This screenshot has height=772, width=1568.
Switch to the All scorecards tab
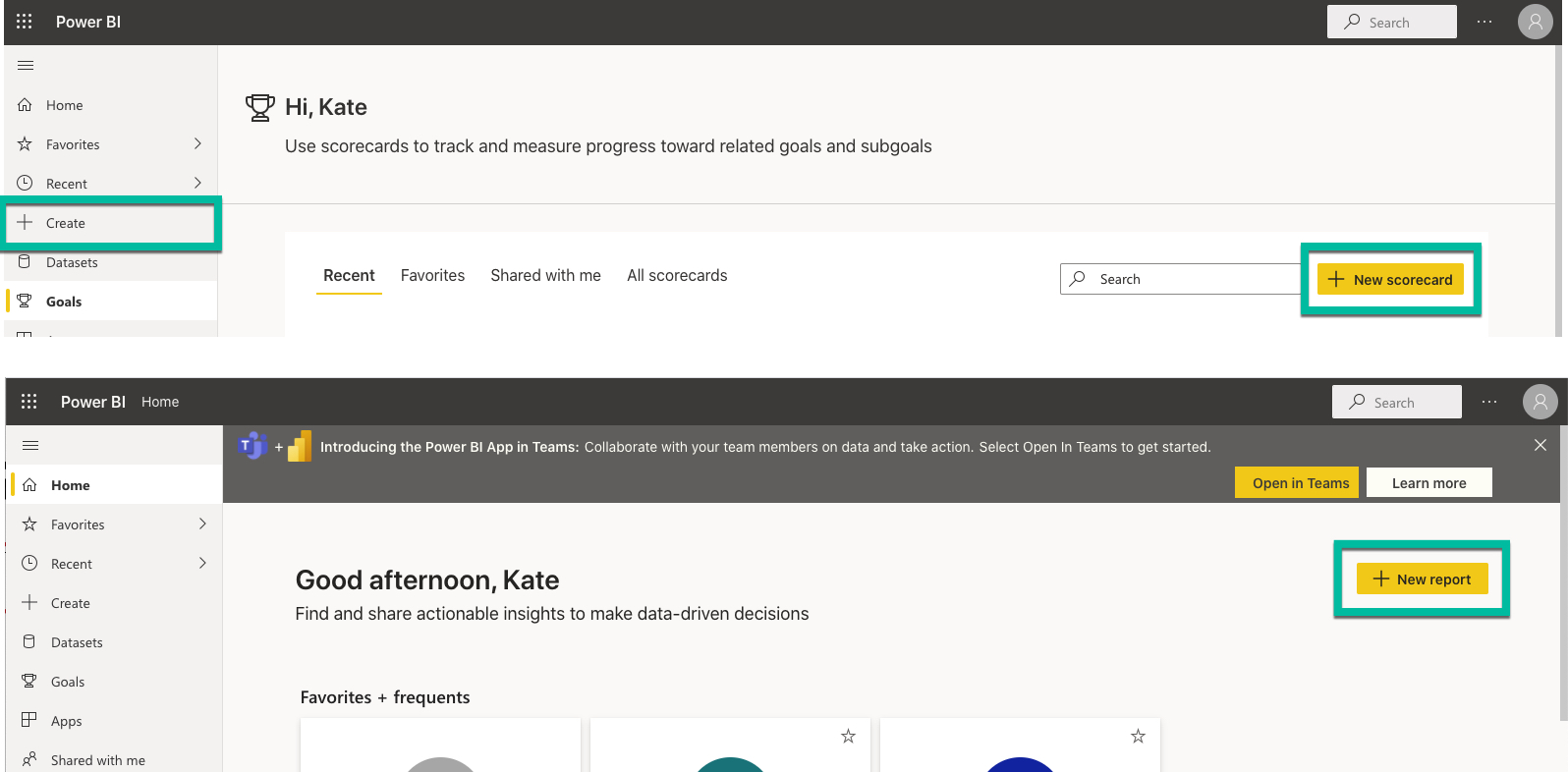(x=677, y=276)
